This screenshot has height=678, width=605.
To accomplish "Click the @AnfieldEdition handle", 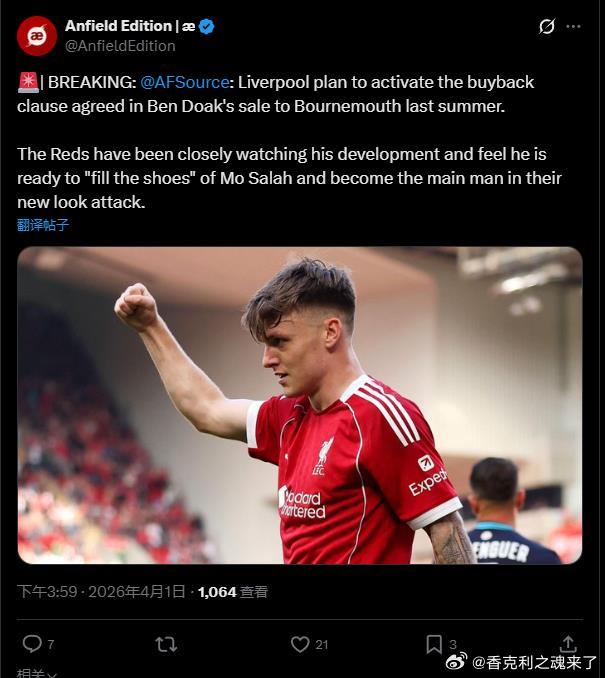I will (x=120, y=46).
